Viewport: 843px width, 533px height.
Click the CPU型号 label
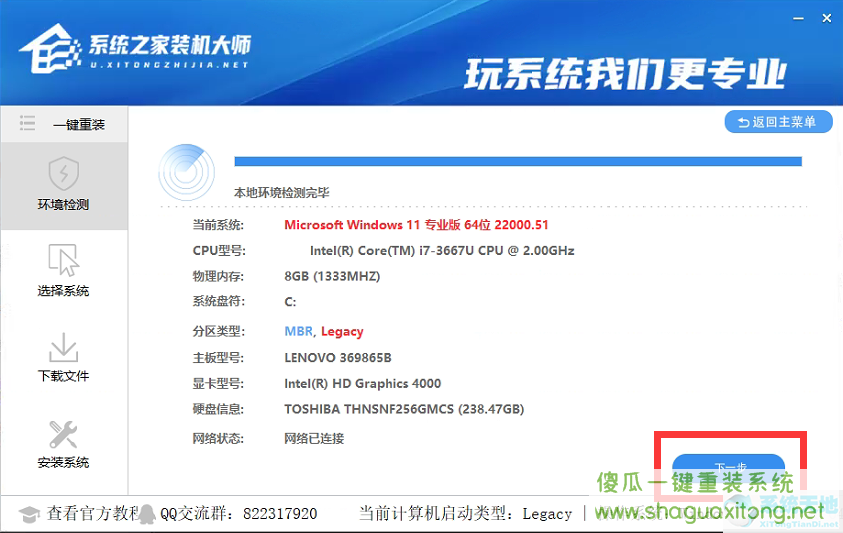(219, 251)
